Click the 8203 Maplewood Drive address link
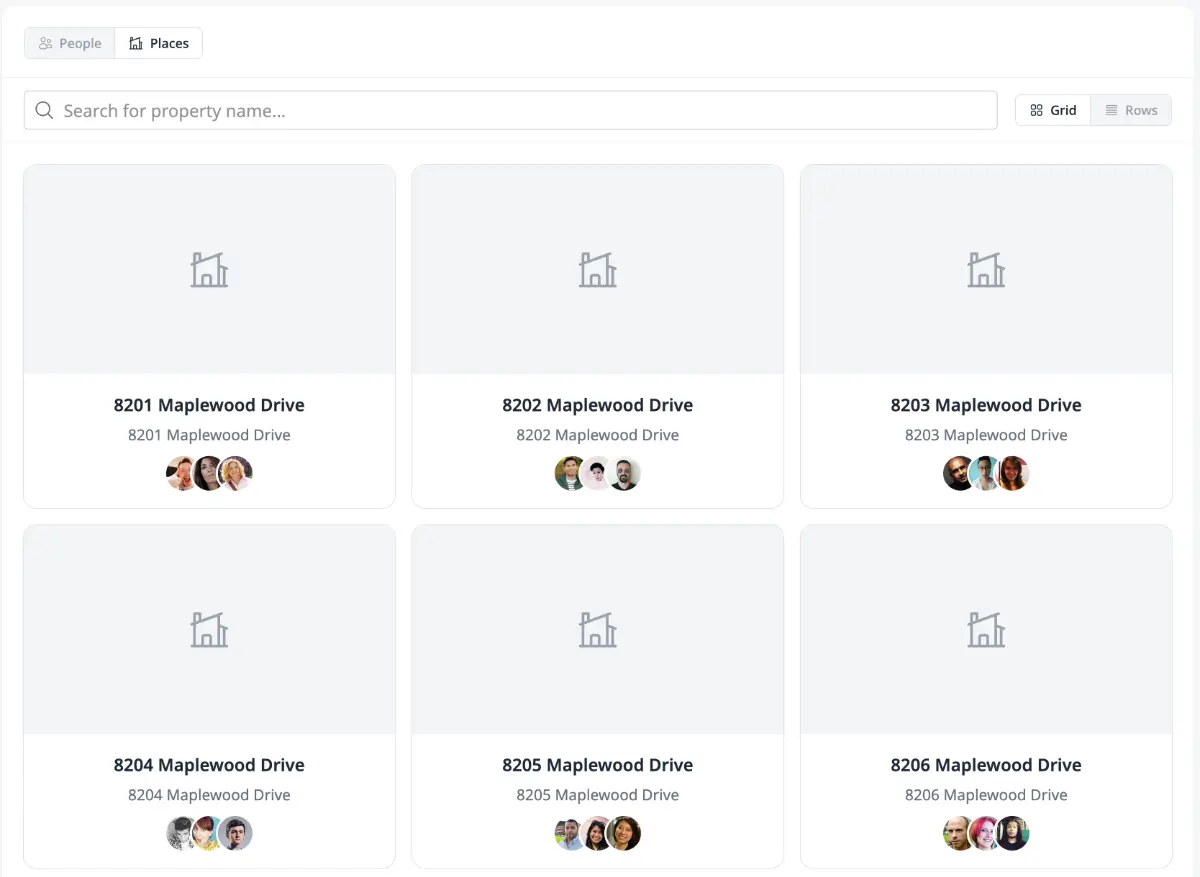1200x877 pixels. pos(986,435)
